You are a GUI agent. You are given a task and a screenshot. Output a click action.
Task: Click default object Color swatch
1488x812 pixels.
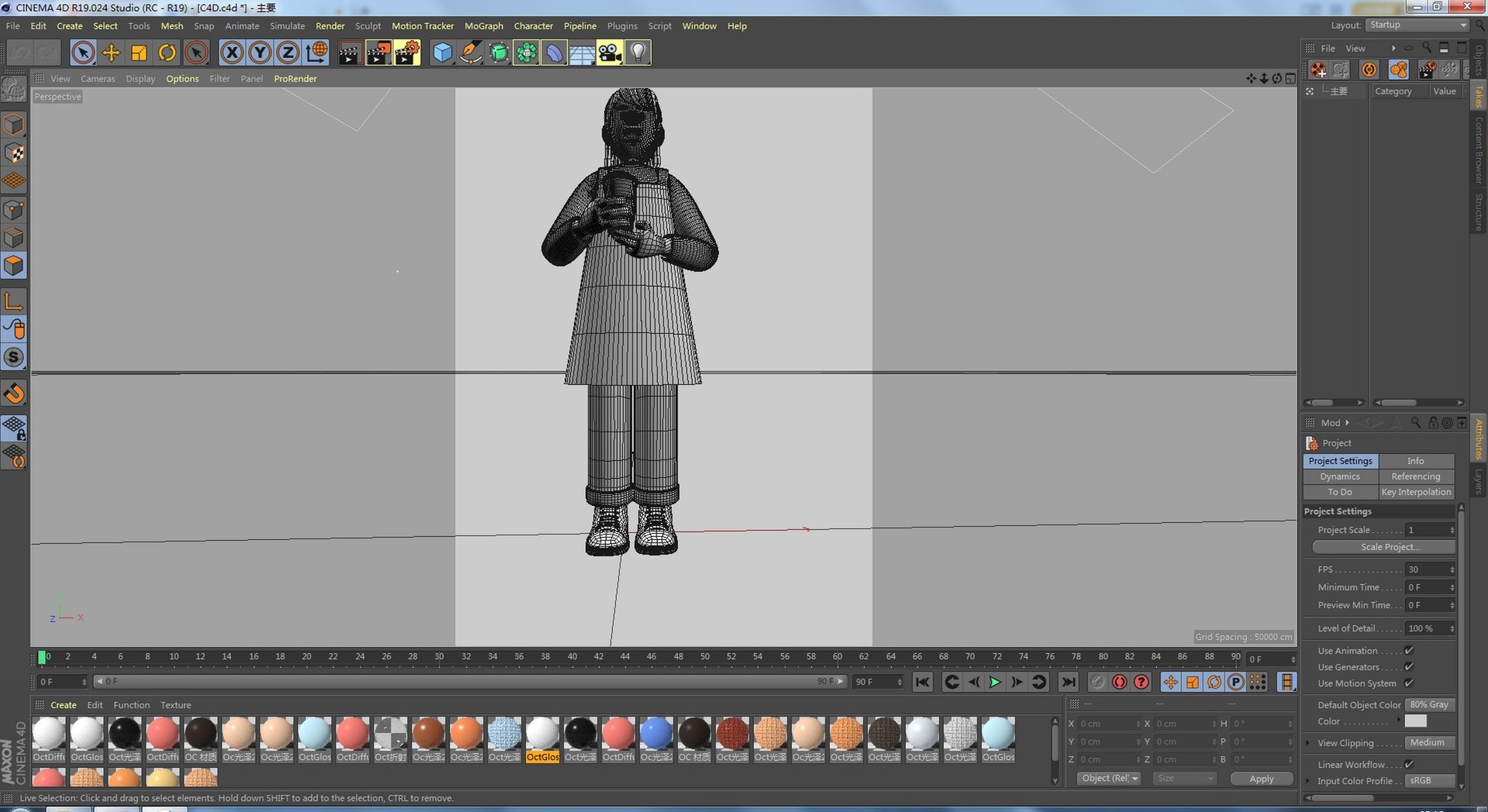pos(1415,721)
